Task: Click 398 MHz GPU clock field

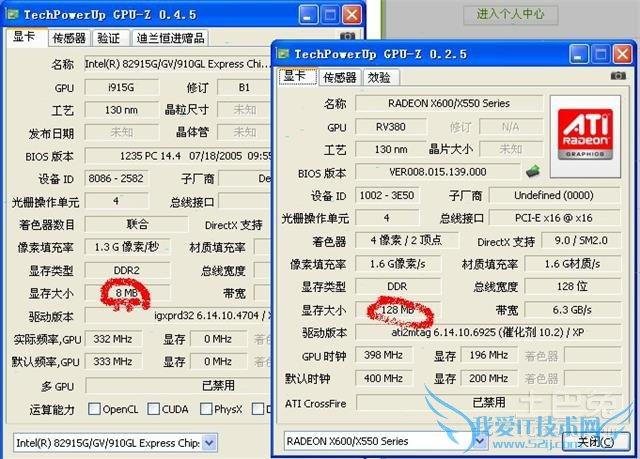Action: pos(384,355)
